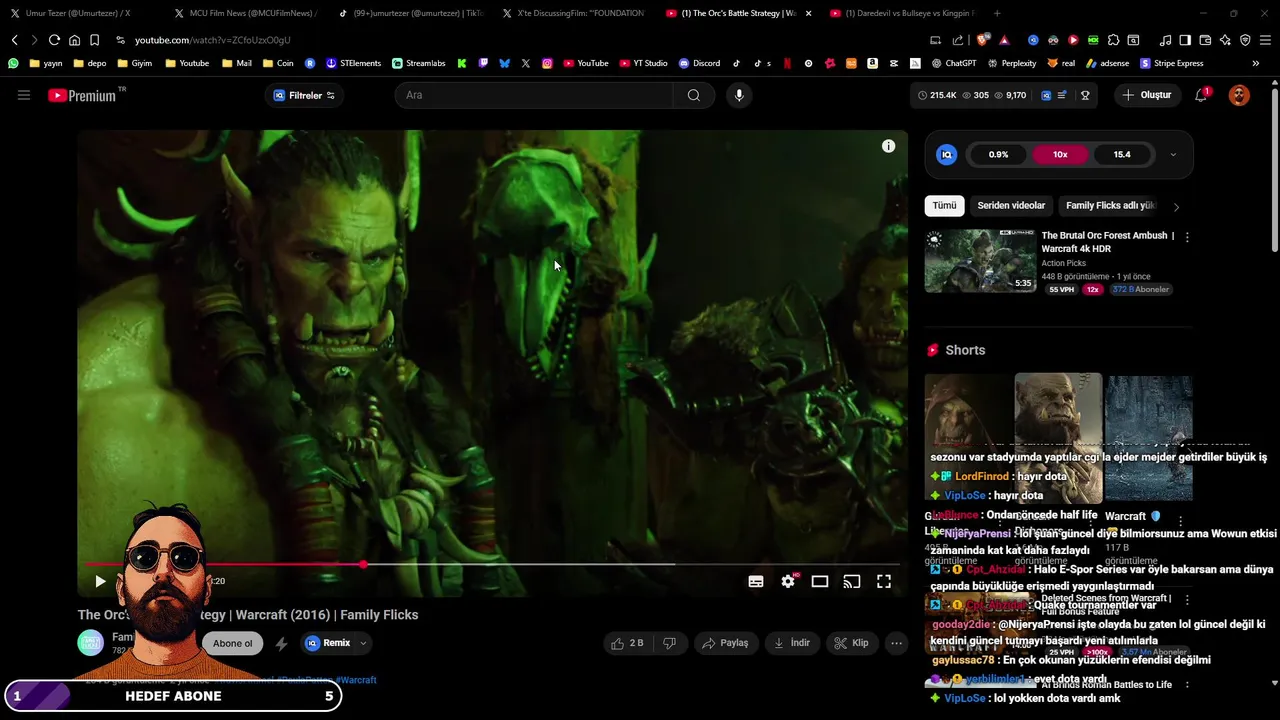The width and height of the screenshot is (1280, 720).
Task: Start voice search with microphone icon
Action: pos(739,95)
